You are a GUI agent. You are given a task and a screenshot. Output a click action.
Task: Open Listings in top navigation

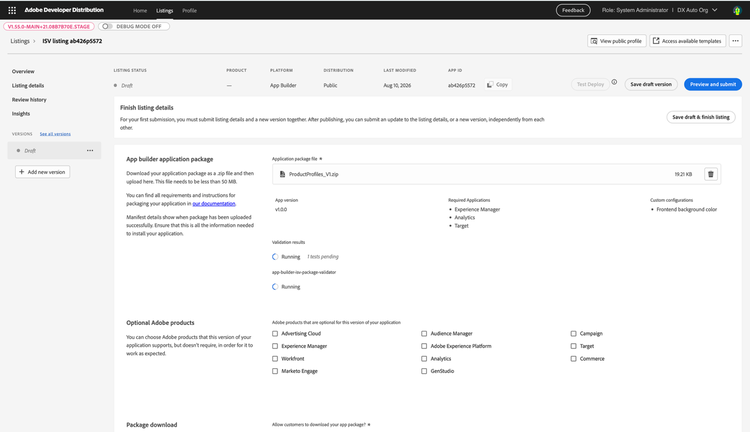(x=165, y=11)
